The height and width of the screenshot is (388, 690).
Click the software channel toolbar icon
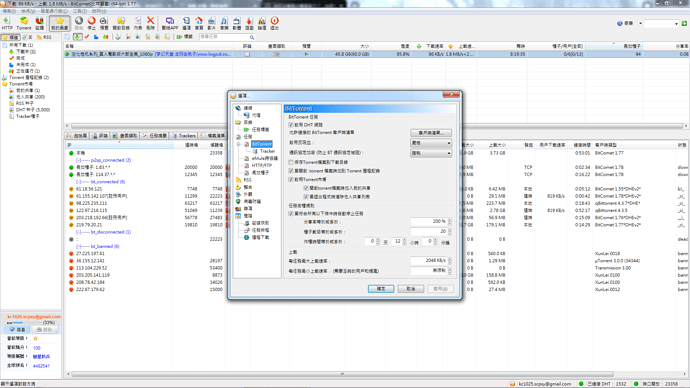click(237, 23)
